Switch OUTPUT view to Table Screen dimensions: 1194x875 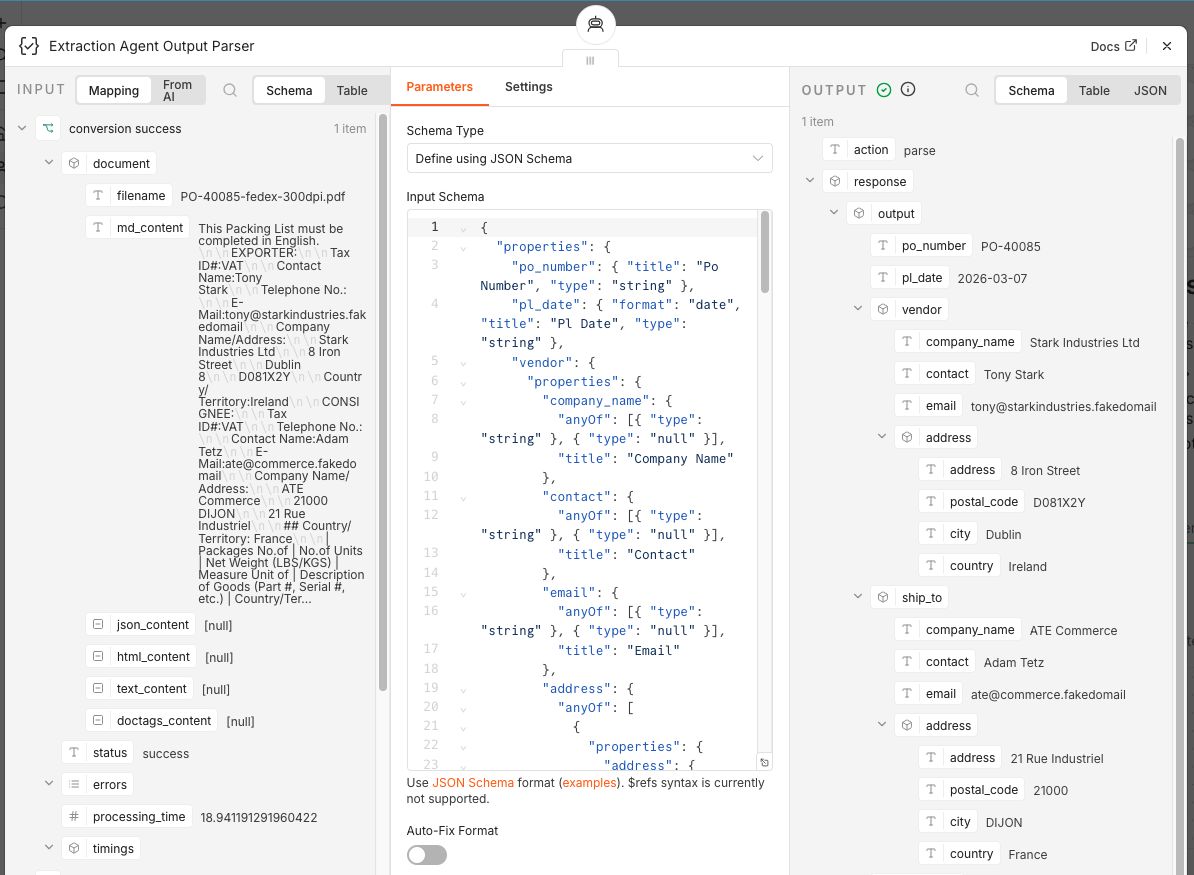tap(1093, 91)
